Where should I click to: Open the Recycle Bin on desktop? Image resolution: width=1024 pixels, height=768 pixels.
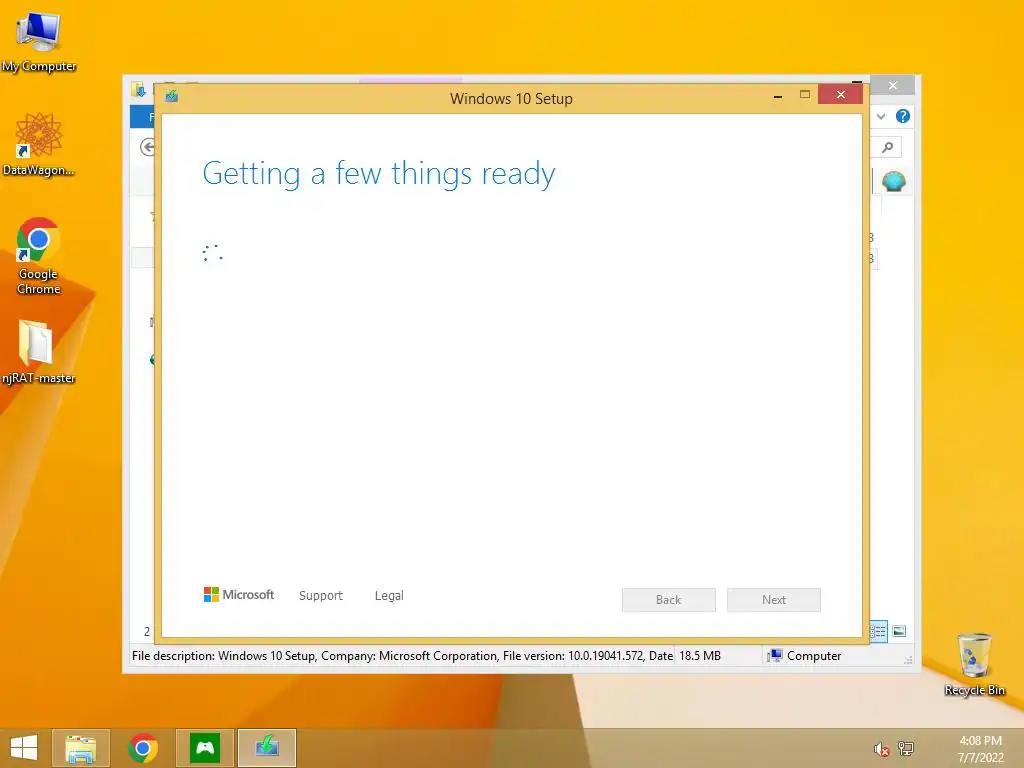tap(974, 664)
